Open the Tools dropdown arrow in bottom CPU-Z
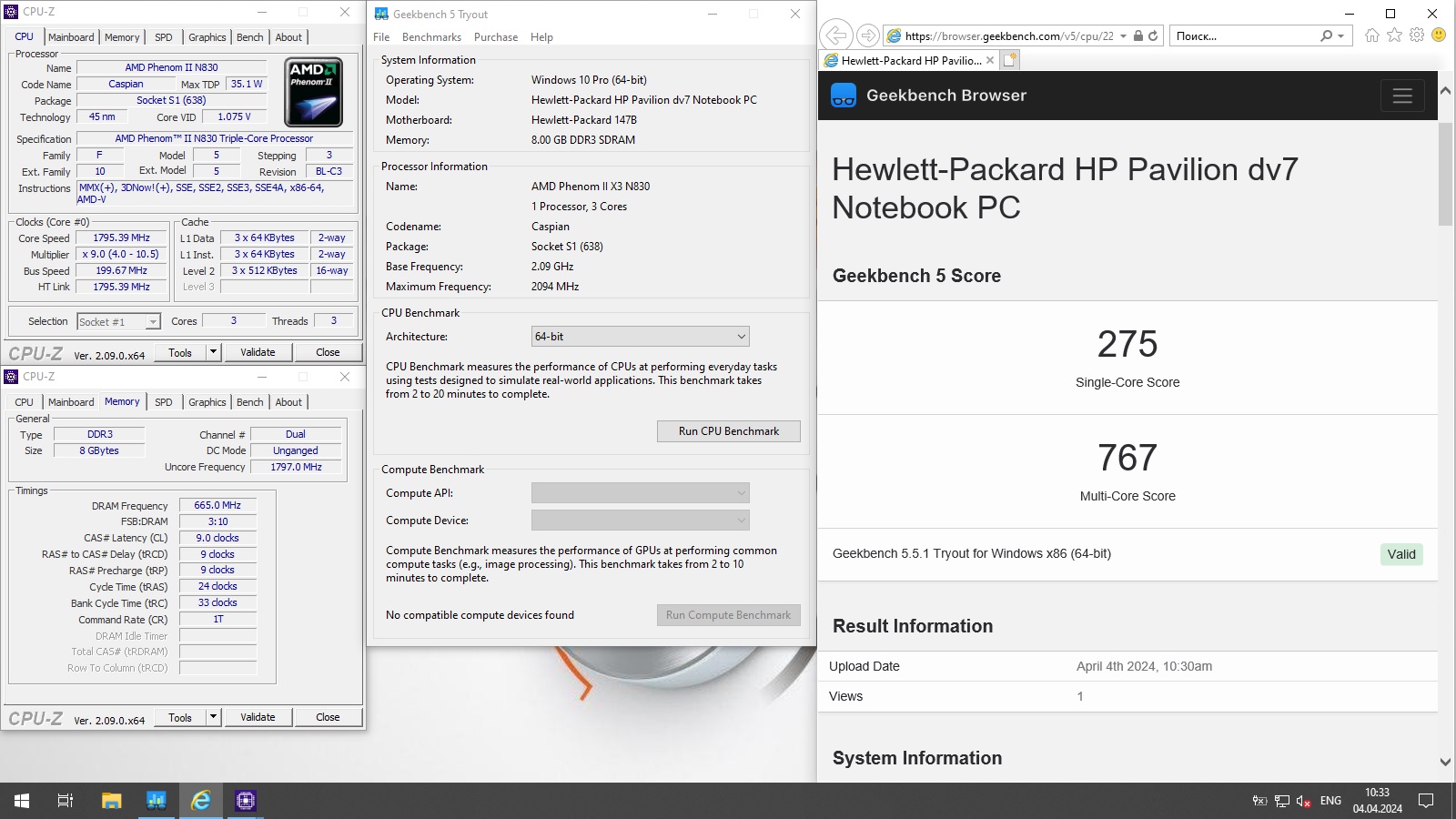Image resolution: width=1456 pixels, height=819 pixels. pos(213,717)
